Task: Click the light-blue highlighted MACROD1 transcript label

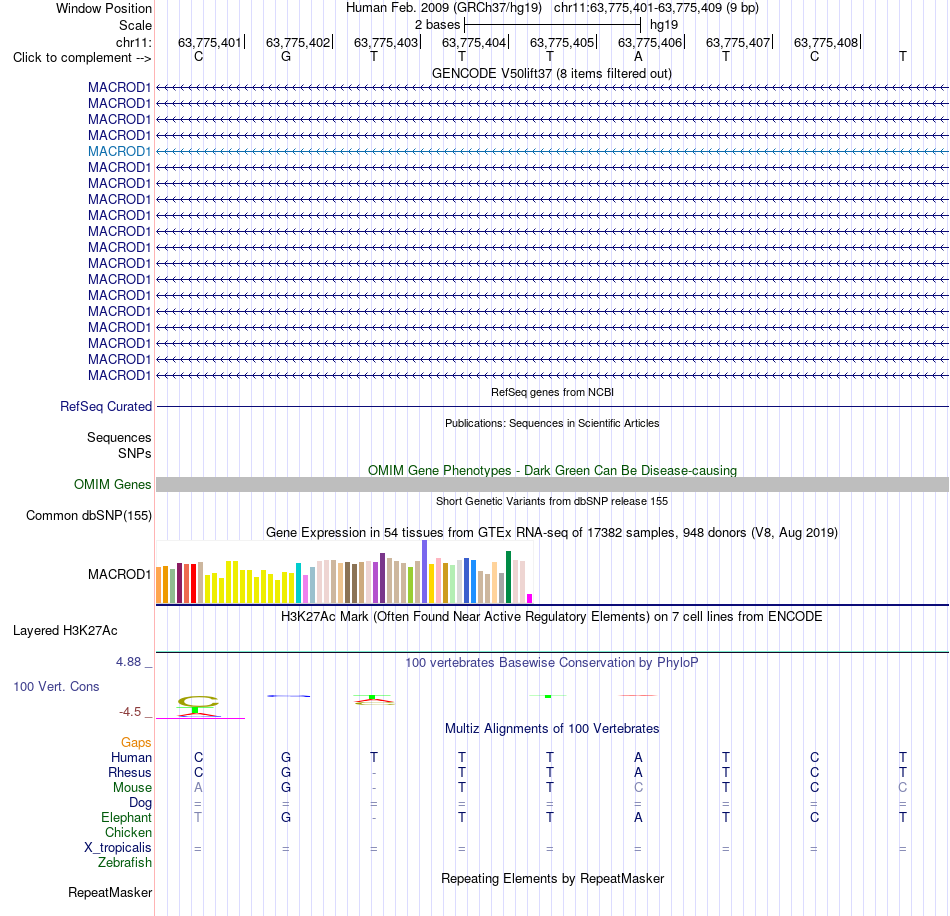Action: pos(119,151)
